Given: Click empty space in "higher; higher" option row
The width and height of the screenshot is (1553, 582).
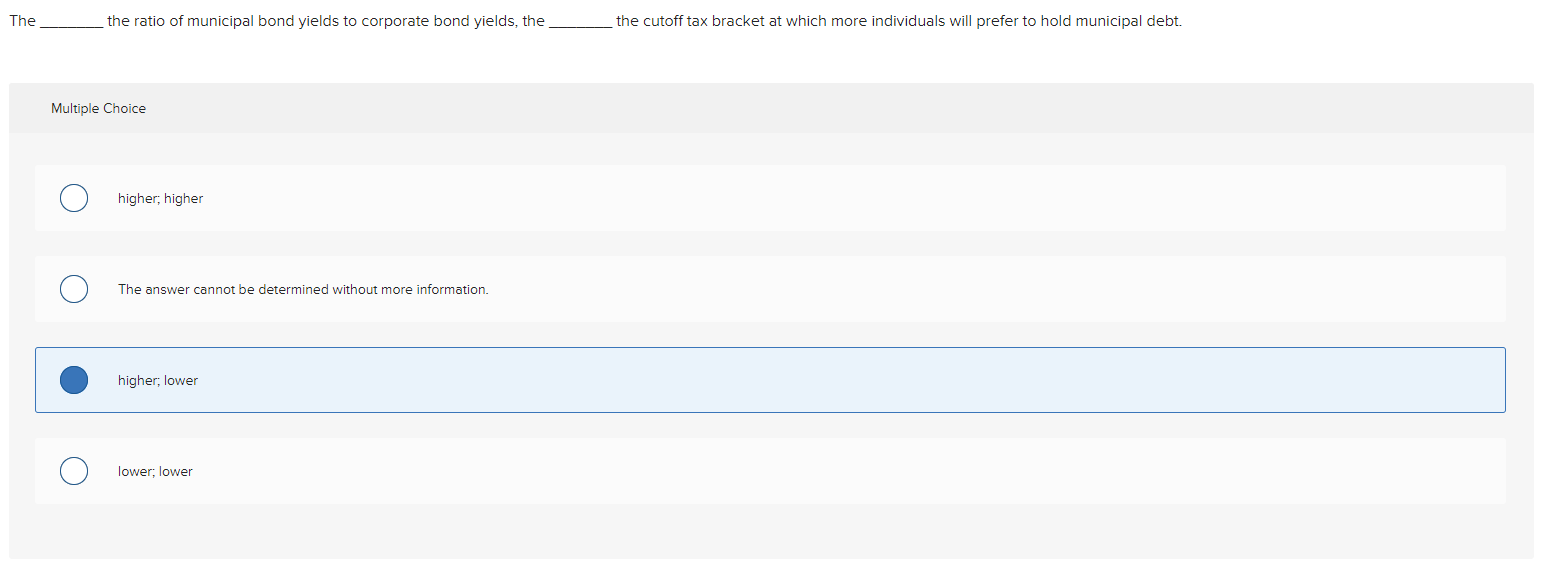Looking at the screenshot, I should click(850, 198).
